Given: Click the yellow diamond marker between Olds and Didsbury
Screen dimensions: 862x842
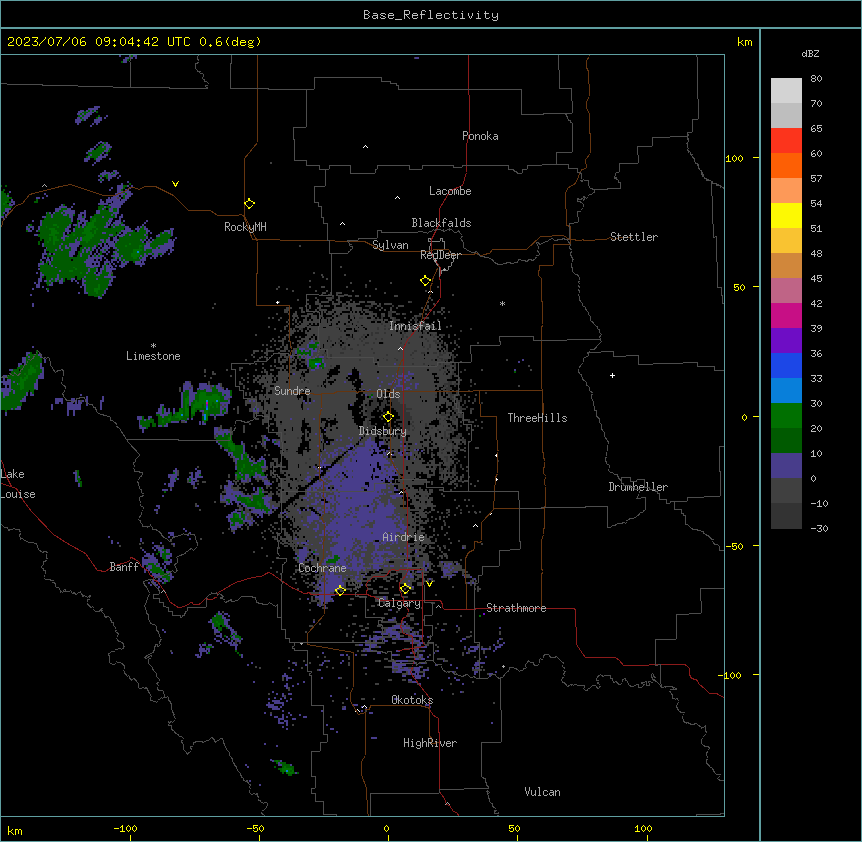Looking at the screenshot, I should click(x=388, y=417).
